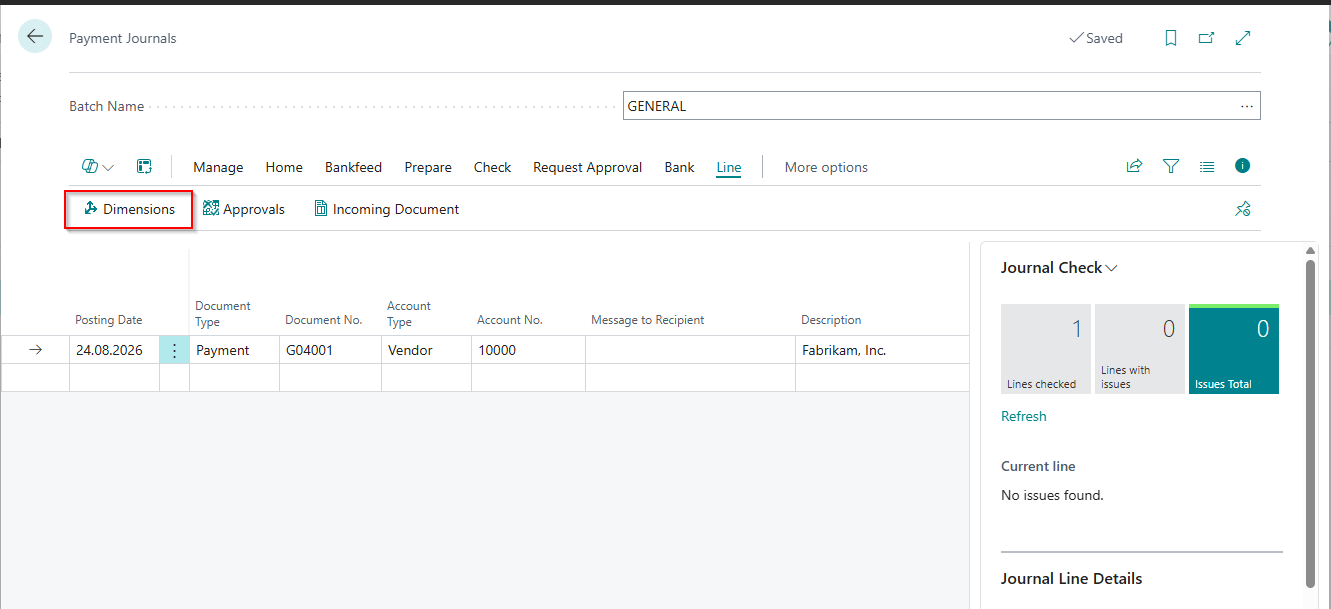Select the Line menu tab

(x=729, y=167)
